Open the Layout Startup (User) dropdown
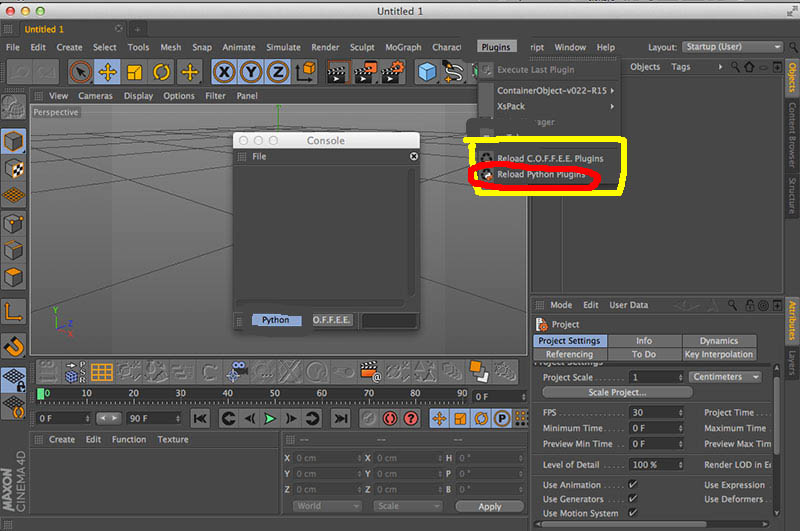Screen dimensions: 800x531 (732, 47)
